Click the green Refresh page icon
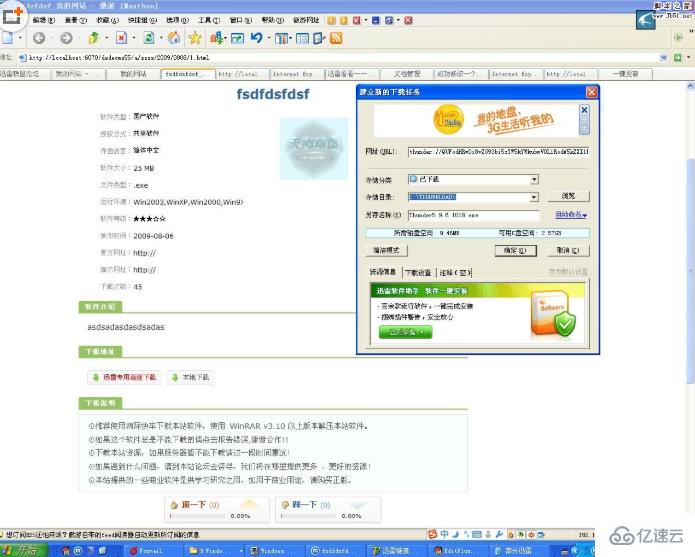The height and width of the screenshot is (557, 695). [x=149, y=38]
